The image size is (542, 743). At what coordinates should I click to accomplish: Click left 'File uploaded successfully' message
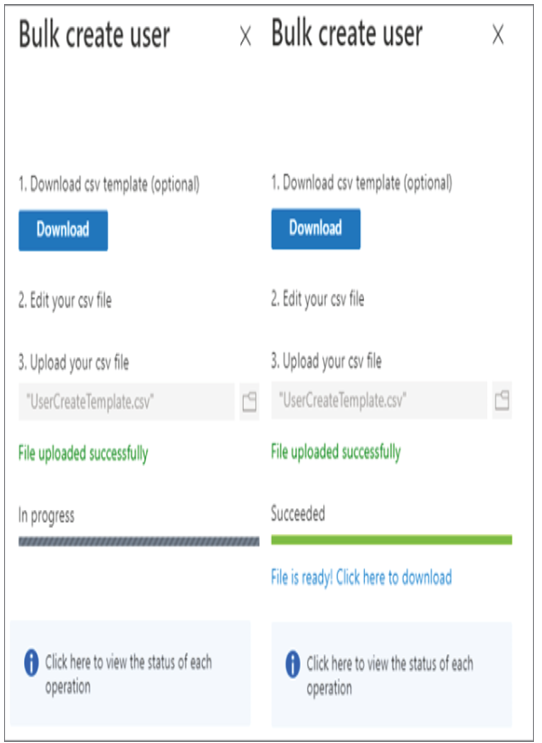tap(83, 453)
